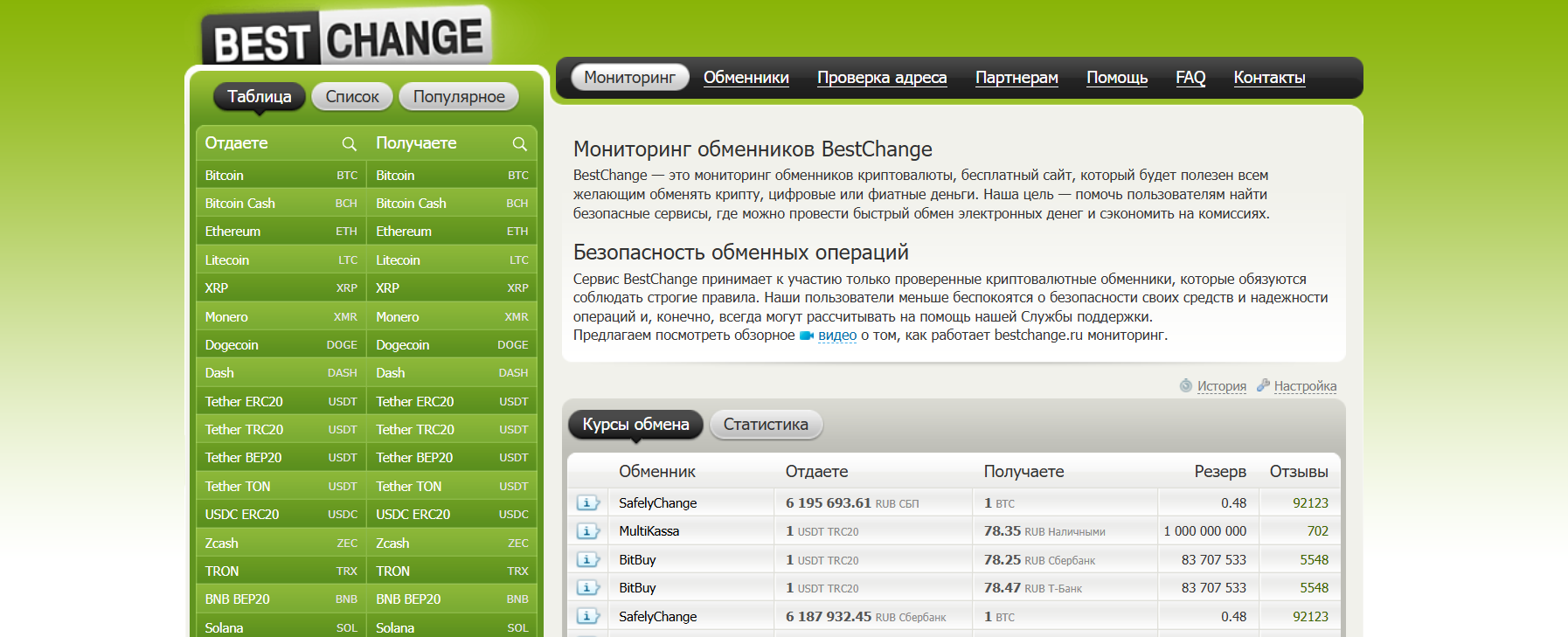Open reviews 5548 in BitBuy Т-Банк row
1568x637 pixels.
click(x=1314, y=588)
